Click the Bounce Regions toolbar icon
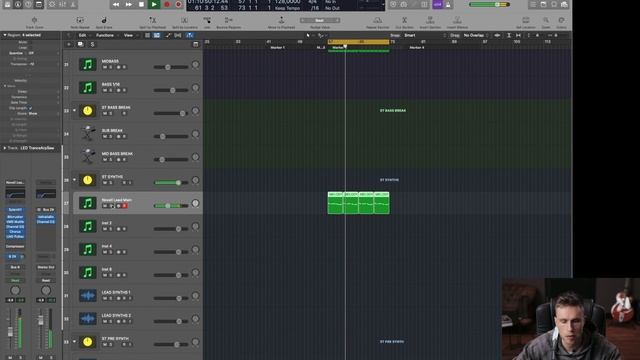The width and height of the screenshot is (640, 360). (x=229, y=20)
